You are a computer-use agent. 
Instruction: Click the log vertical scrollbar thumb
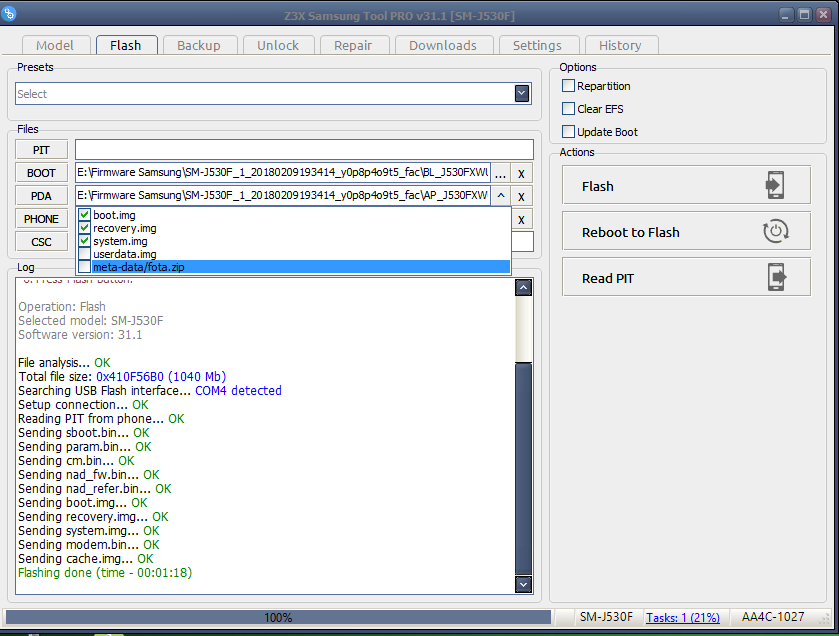click(523, 469)
